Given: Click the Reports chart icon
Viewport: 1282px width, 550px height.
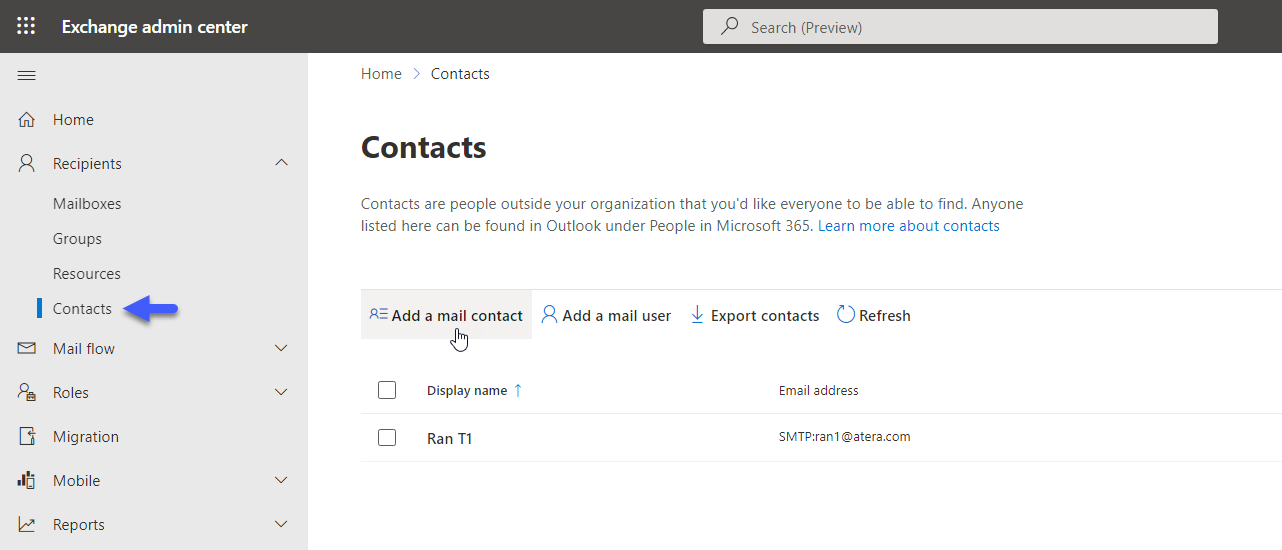Looking at the screenshot, I should (27, 524).
